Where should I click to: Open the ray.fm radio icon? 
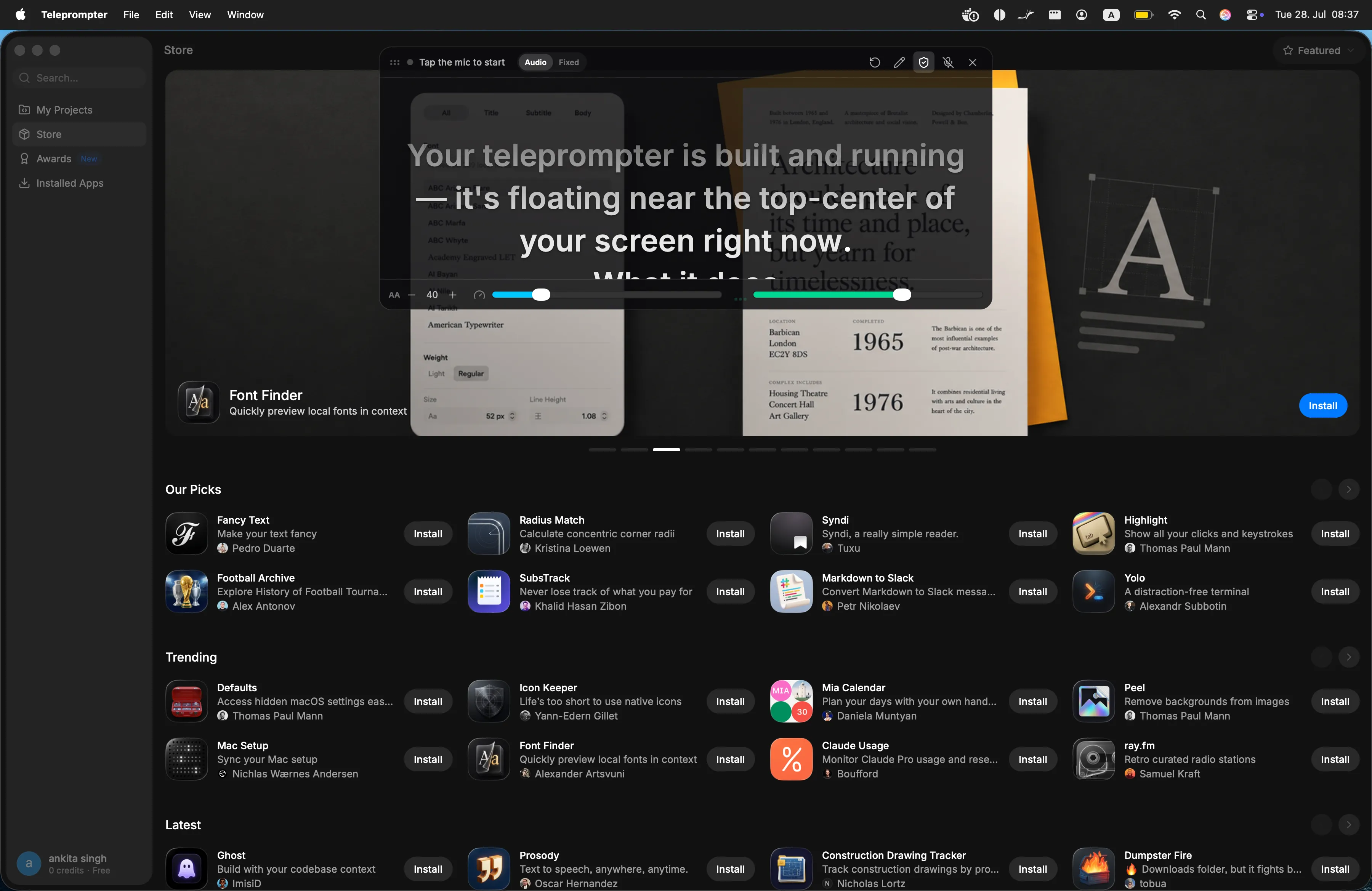point(1093,760)
